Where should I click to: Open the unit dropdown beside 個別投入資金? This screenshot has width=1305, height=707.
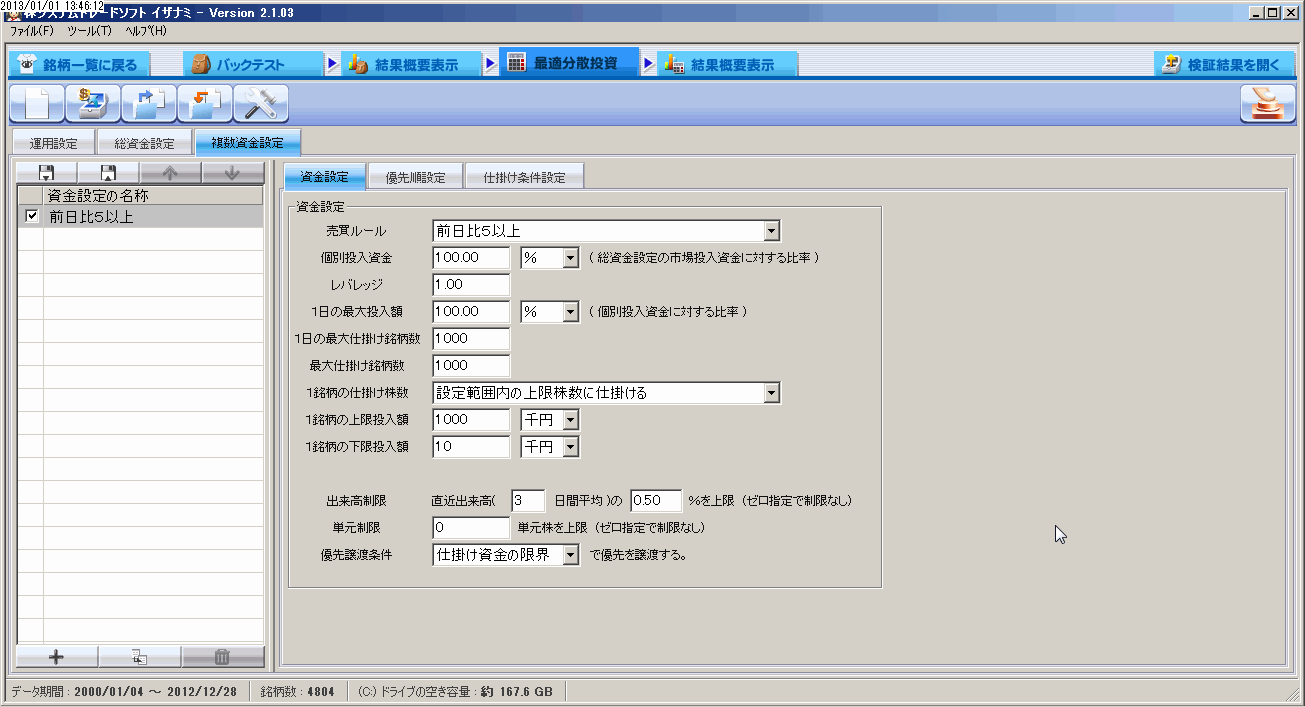pyautogui.click(x=571, y=258)
